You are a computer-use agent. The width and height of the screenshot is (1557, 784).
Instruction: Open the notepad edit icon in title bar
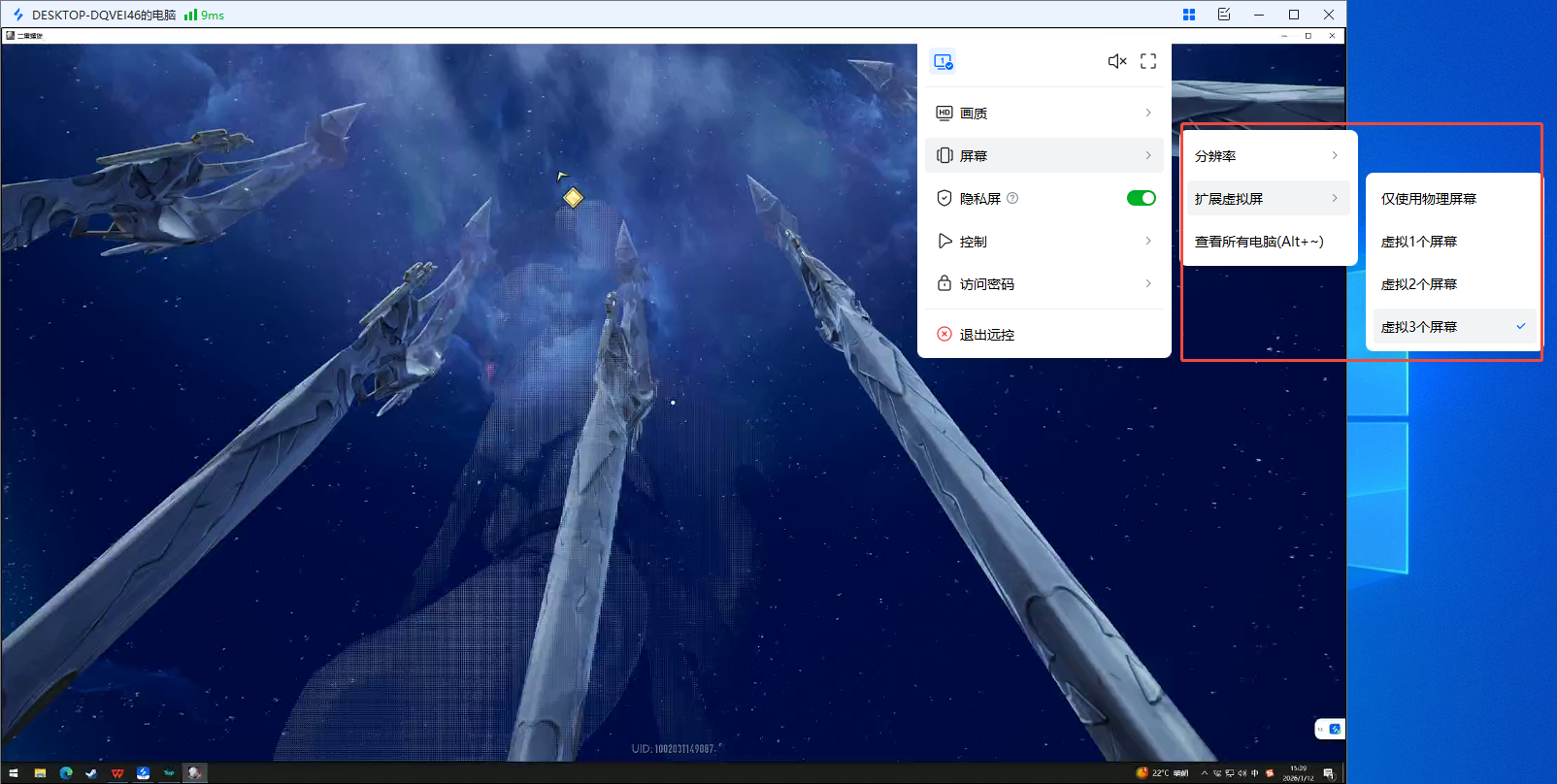click(x=1224, y=15)
